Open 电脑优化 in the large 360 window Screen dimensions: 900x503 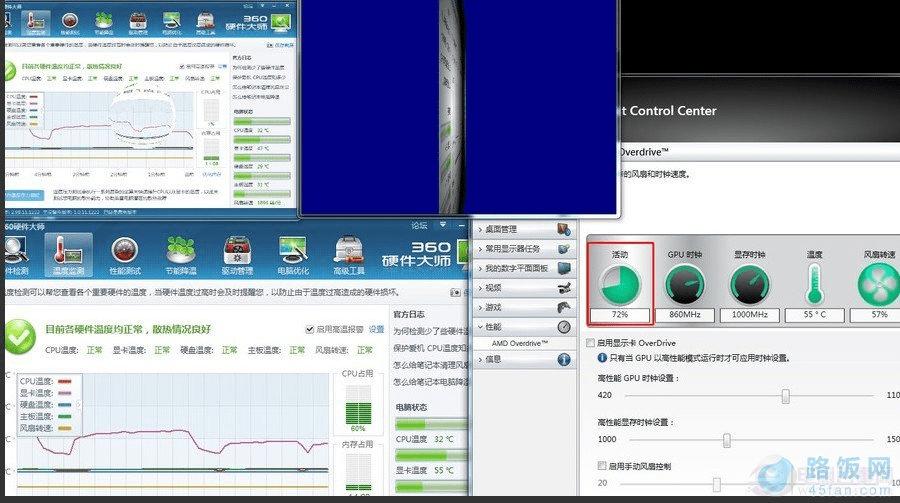tap(293, 256)
